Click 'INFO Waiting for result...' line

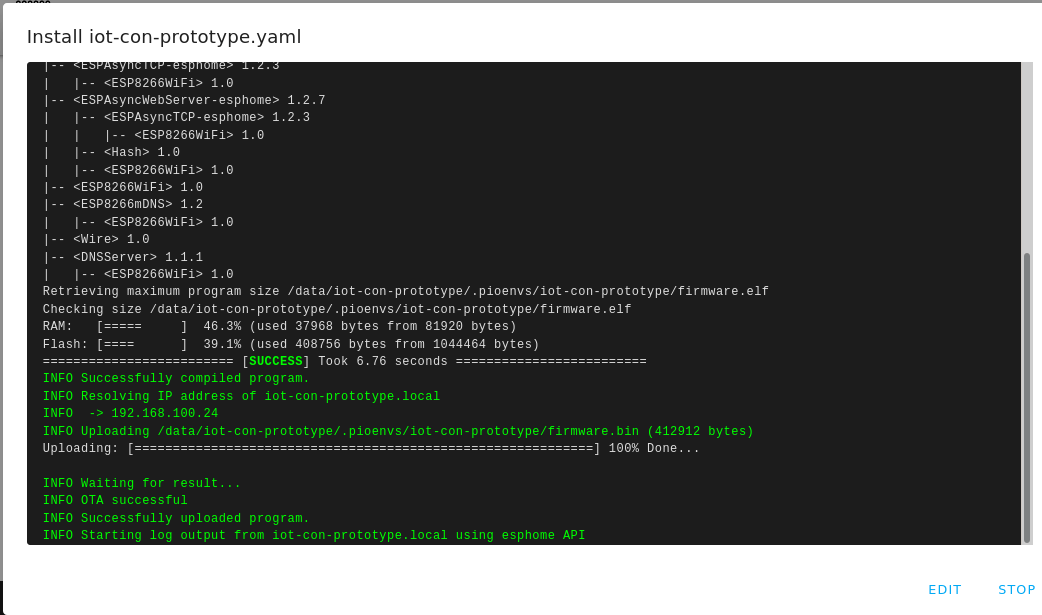pyautogui.click(x=142, y=483)
